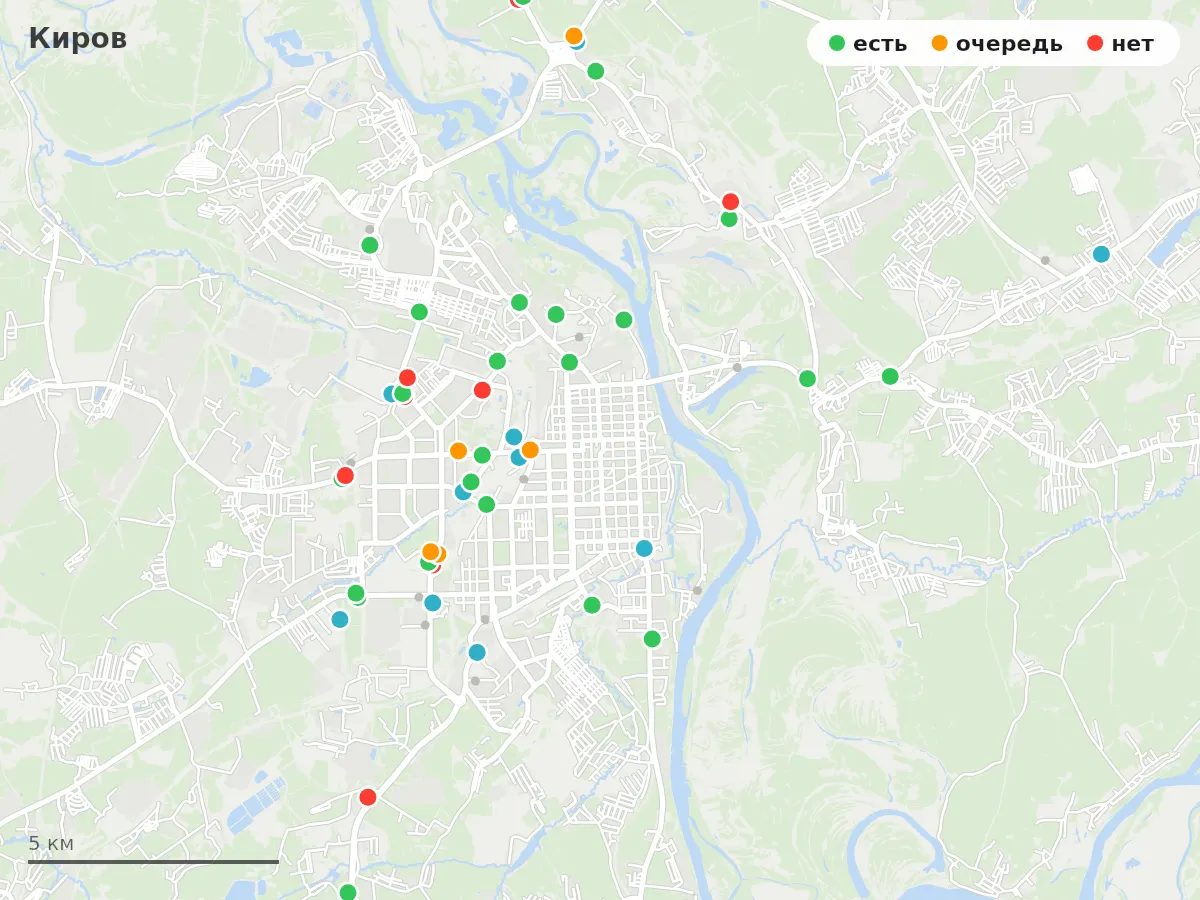
Task: Open the green marker at the bottom map edge
Action: [348, 892]
